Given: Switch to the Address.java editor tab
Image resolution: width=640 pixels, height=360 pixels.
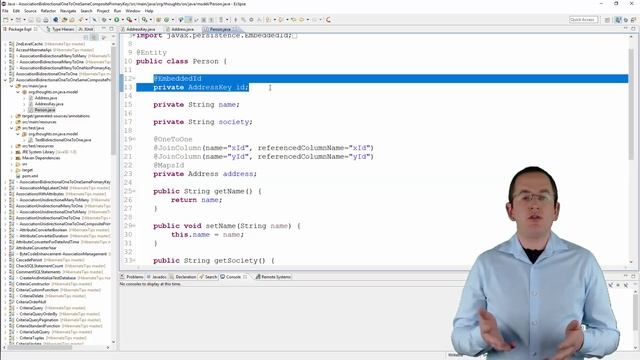Looking at the screenshot, I should coord(182,29).
